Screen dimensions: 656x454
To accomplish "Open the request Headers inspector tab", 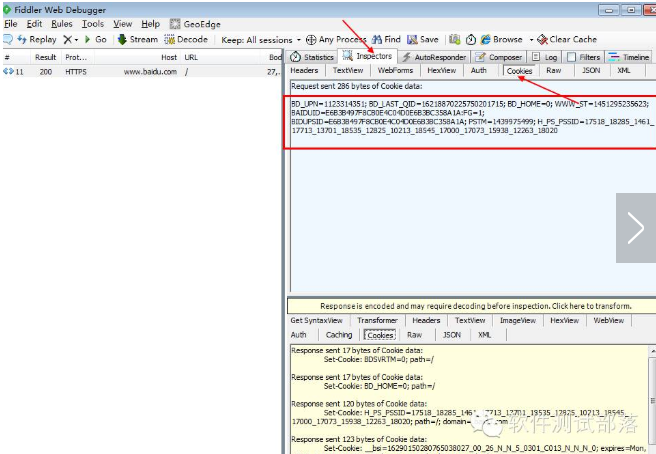I will (304, 71).
